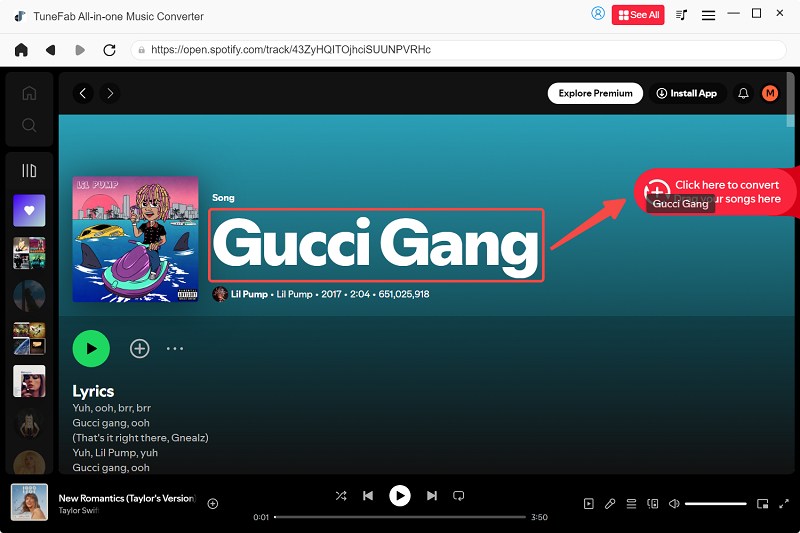Show lyrics with the microphone icon
The height and width of the screenshot is (533, 800).
click(x=610, y=504)
